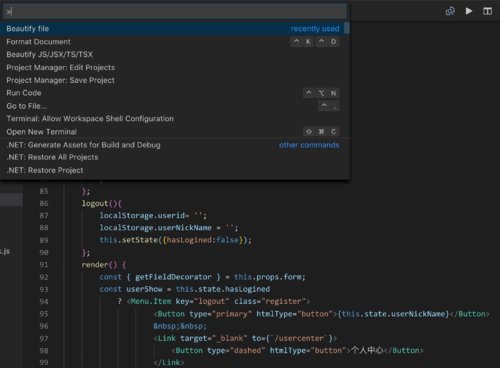Select .NET: Restore All Projects command
This screenshot has height=368, width=500.
(x=175, y=157)
